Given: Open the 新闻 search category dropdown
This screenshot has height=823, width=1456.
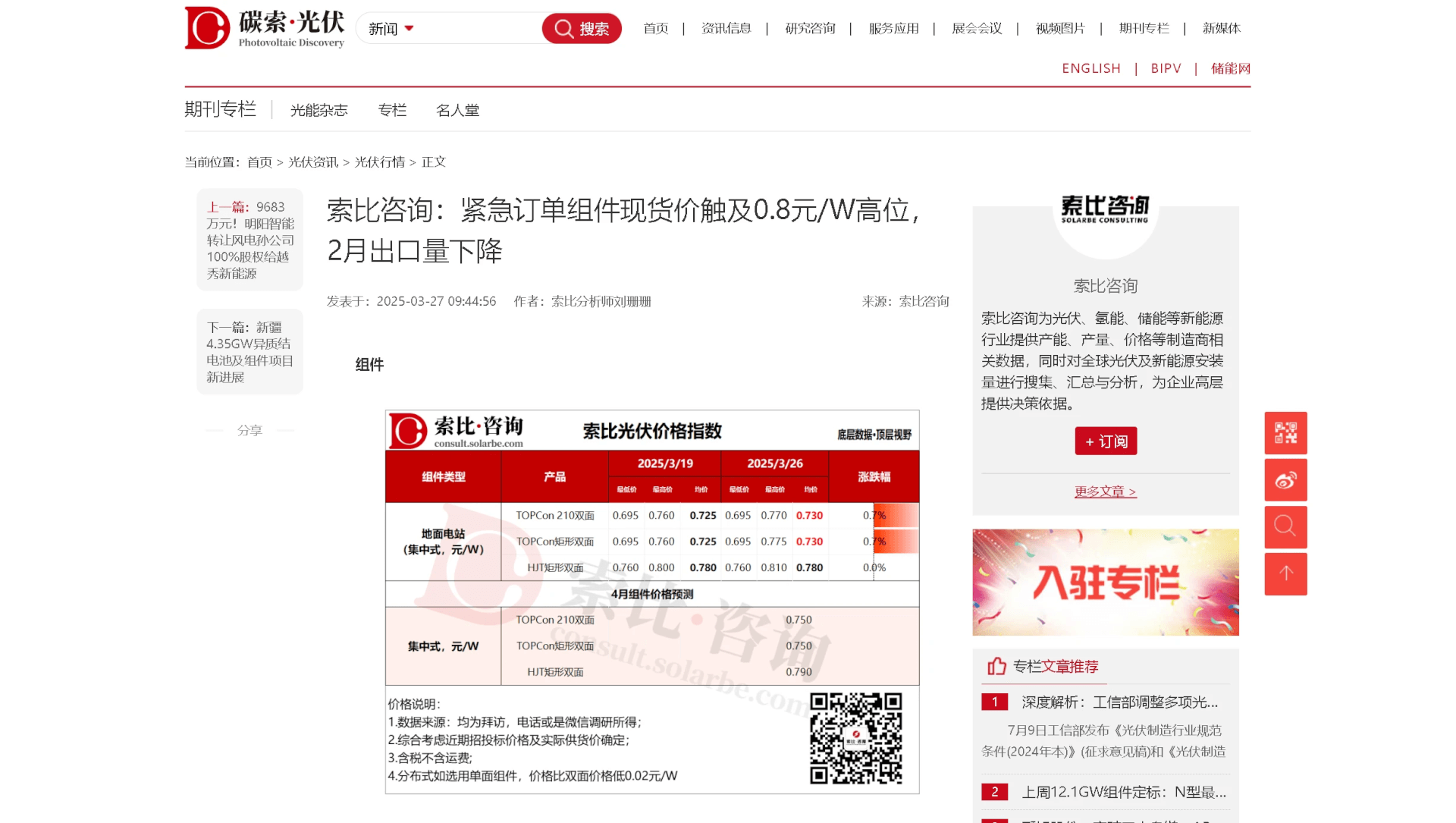Looking at the screenshot, I should click(x=391, y=29).
